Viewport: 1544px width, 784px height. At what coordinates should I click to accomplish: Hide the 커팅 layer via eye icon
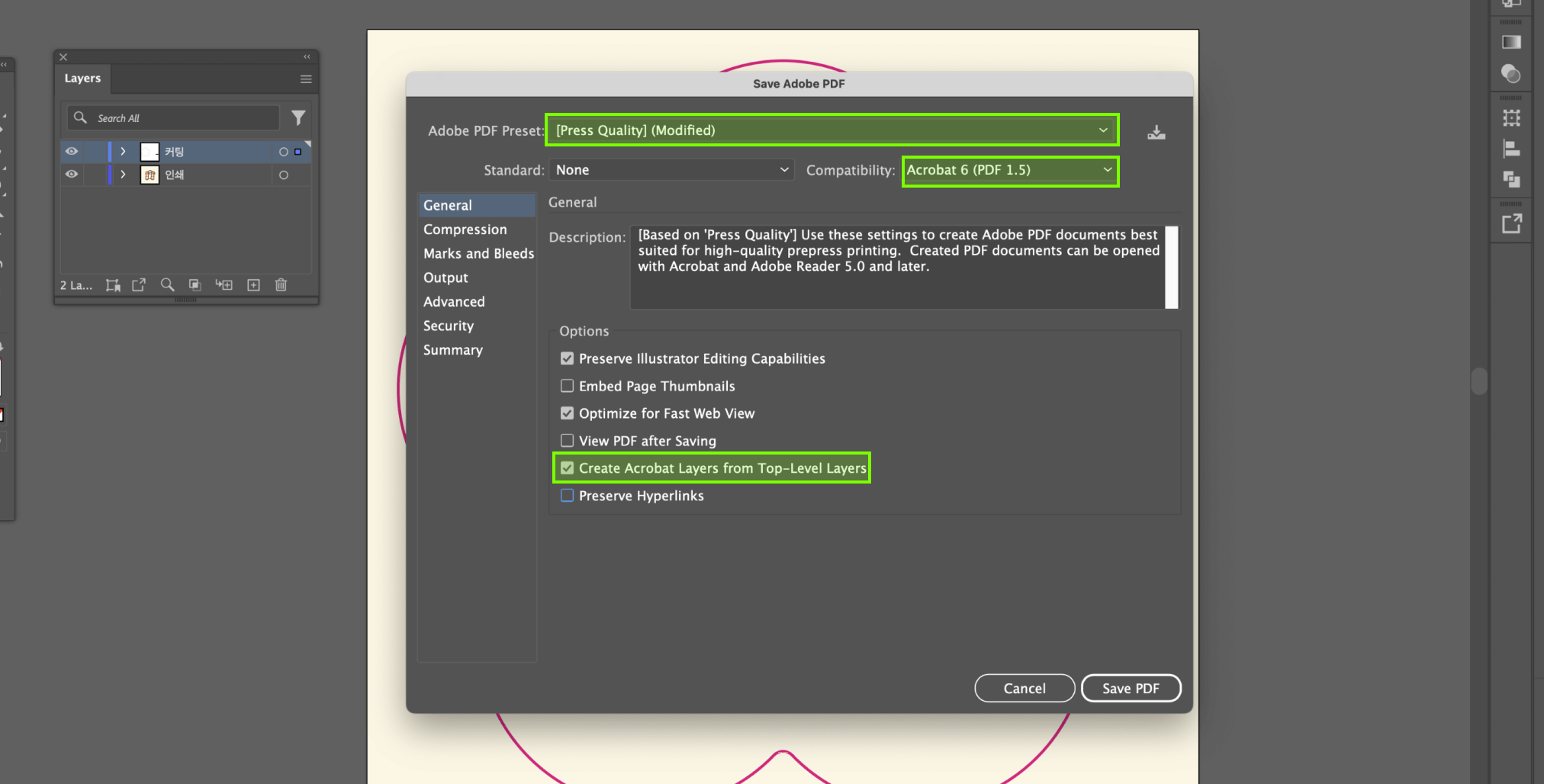click(72, 152)
